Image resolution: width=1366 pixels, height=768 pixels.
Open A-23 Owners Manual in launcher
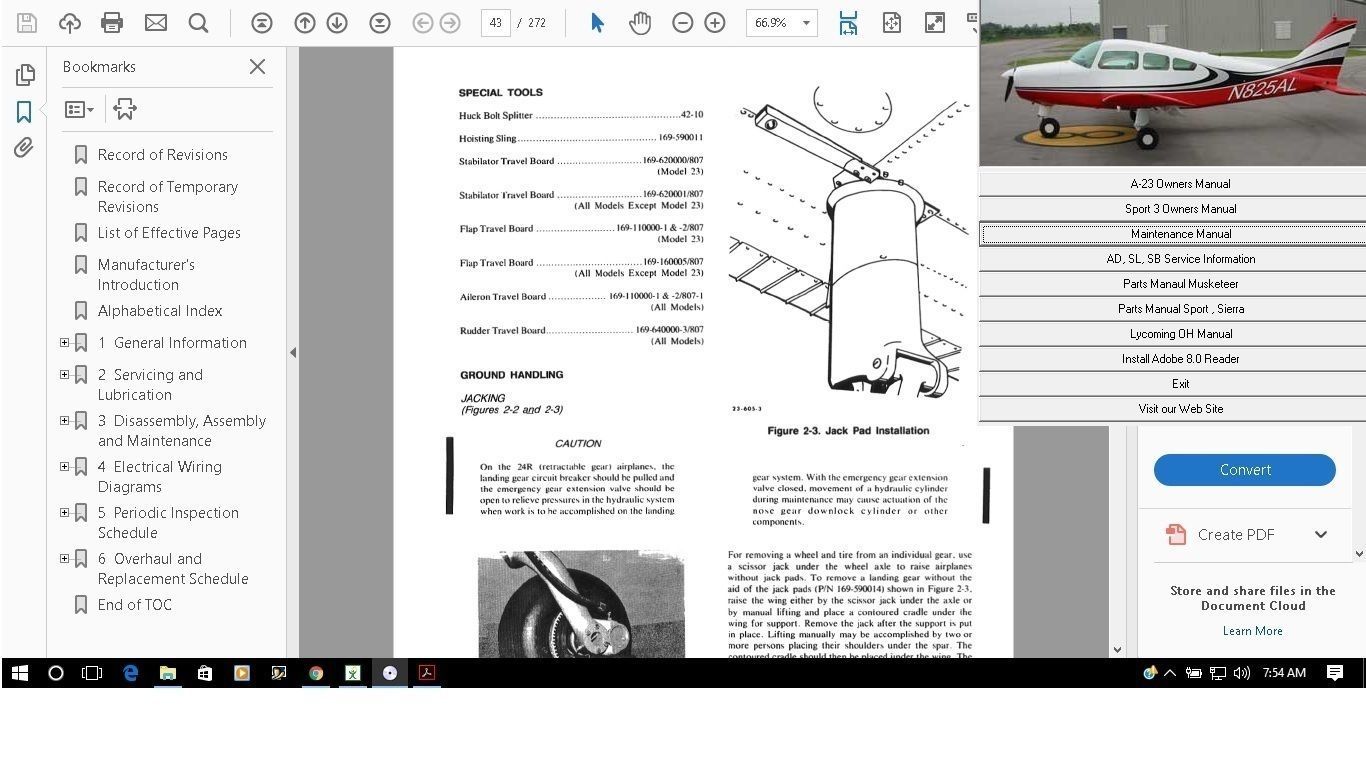(1172, 184)
